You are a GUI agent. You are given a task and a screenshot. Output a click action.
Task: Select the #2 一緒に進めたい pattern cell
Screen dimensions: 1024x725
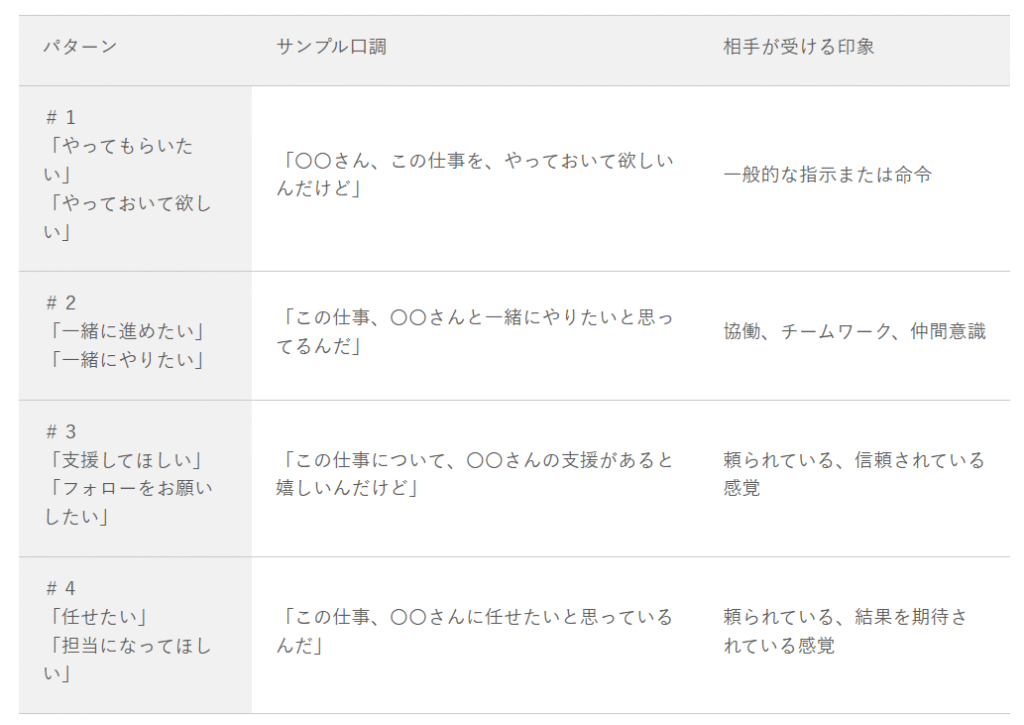click(135, 336)
